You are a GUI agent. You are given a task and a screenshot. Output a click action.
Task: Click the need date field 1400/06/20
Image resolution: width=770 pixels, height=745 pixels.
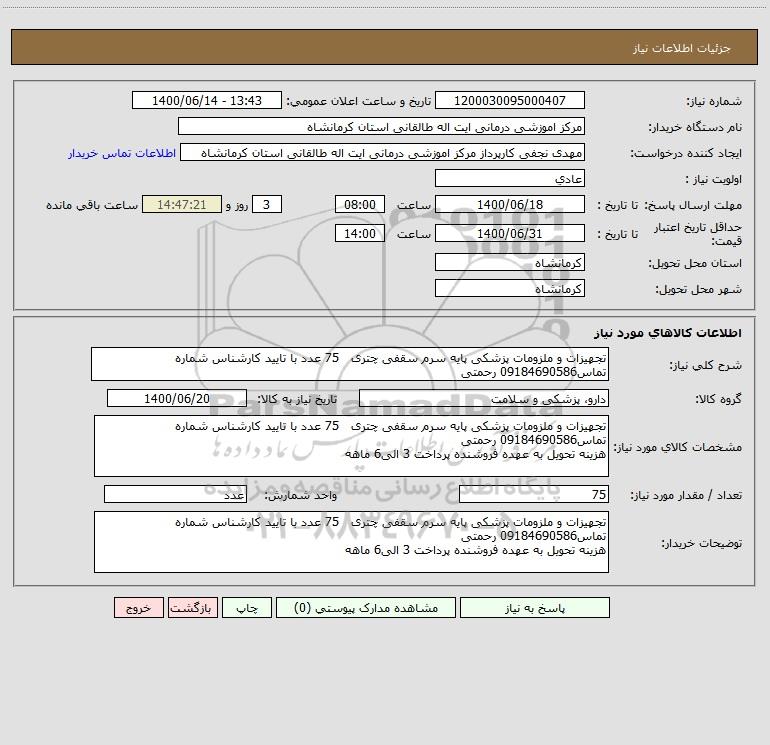pyautogui.click(x=177, y=398)
